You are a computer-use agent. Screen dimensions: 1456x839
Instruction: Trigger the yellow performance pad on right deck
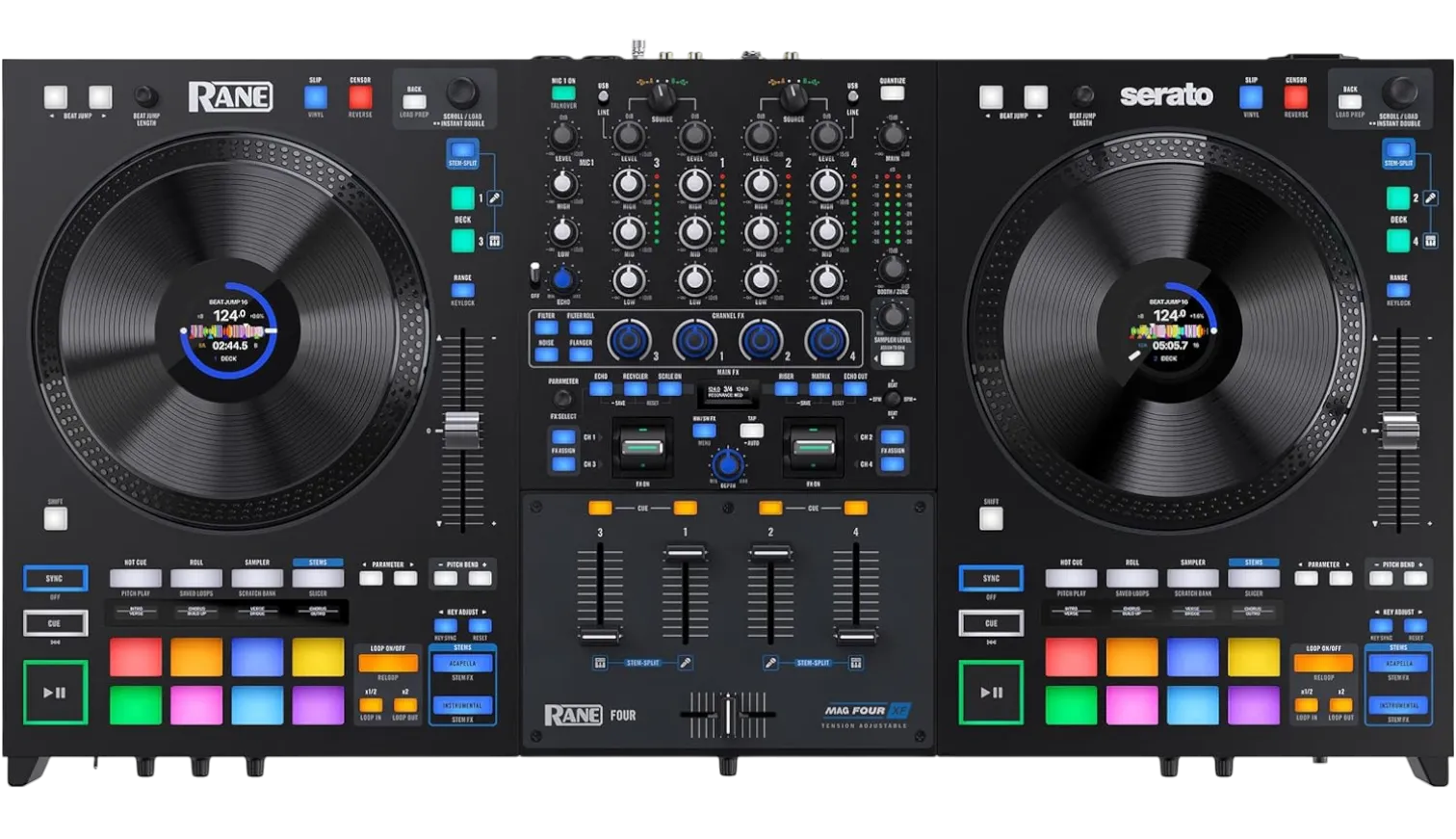click(x=1254, y=657)
